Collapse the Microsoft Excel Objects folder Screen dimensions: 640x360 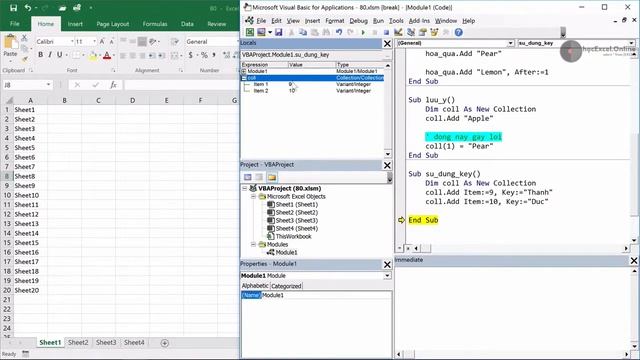[253, 196]
